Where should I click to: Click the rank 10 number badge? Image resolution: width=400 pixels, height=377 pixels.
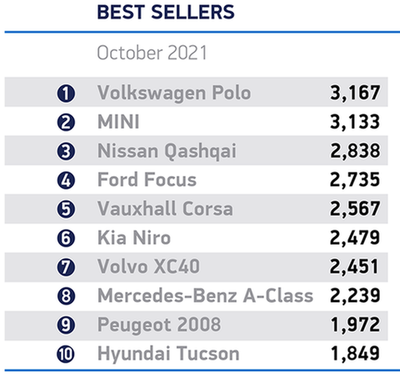tap(66, 354)
